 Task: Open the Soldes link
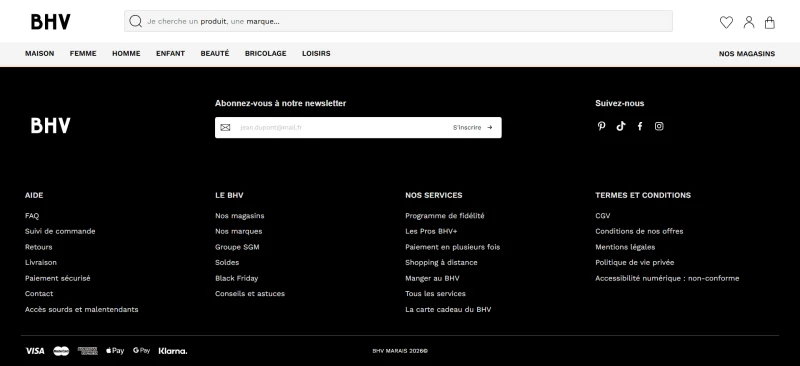(227, 262)
